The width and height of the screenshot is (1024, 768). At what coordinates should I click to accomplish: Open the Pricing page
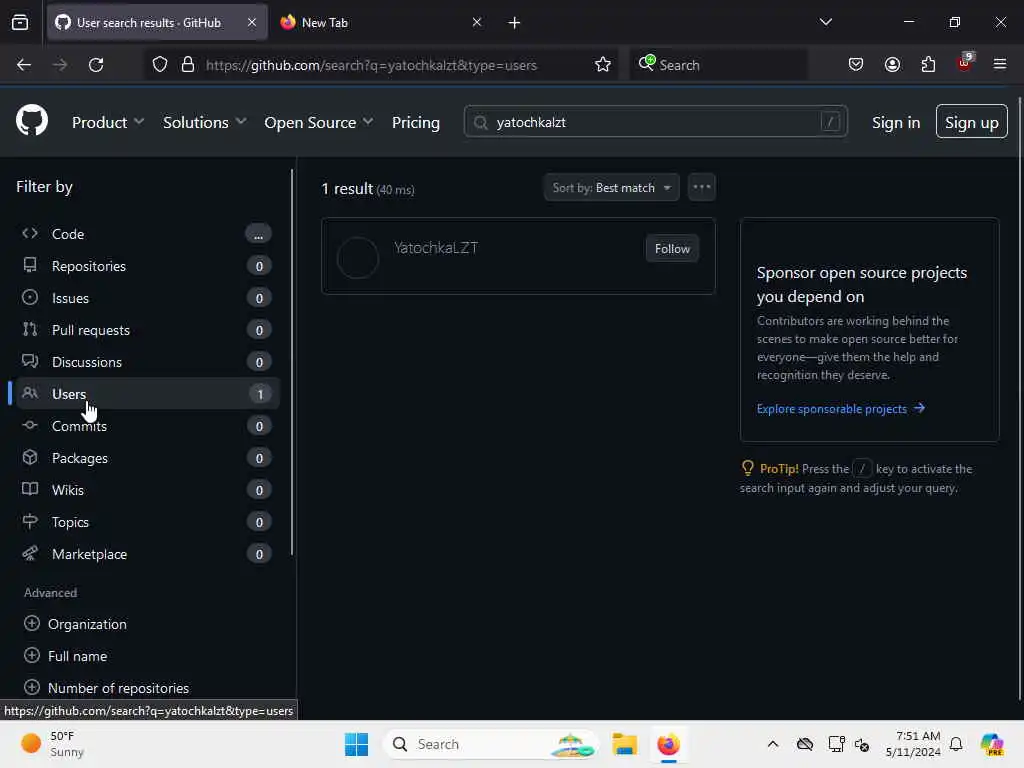click(x=415, y=122)
